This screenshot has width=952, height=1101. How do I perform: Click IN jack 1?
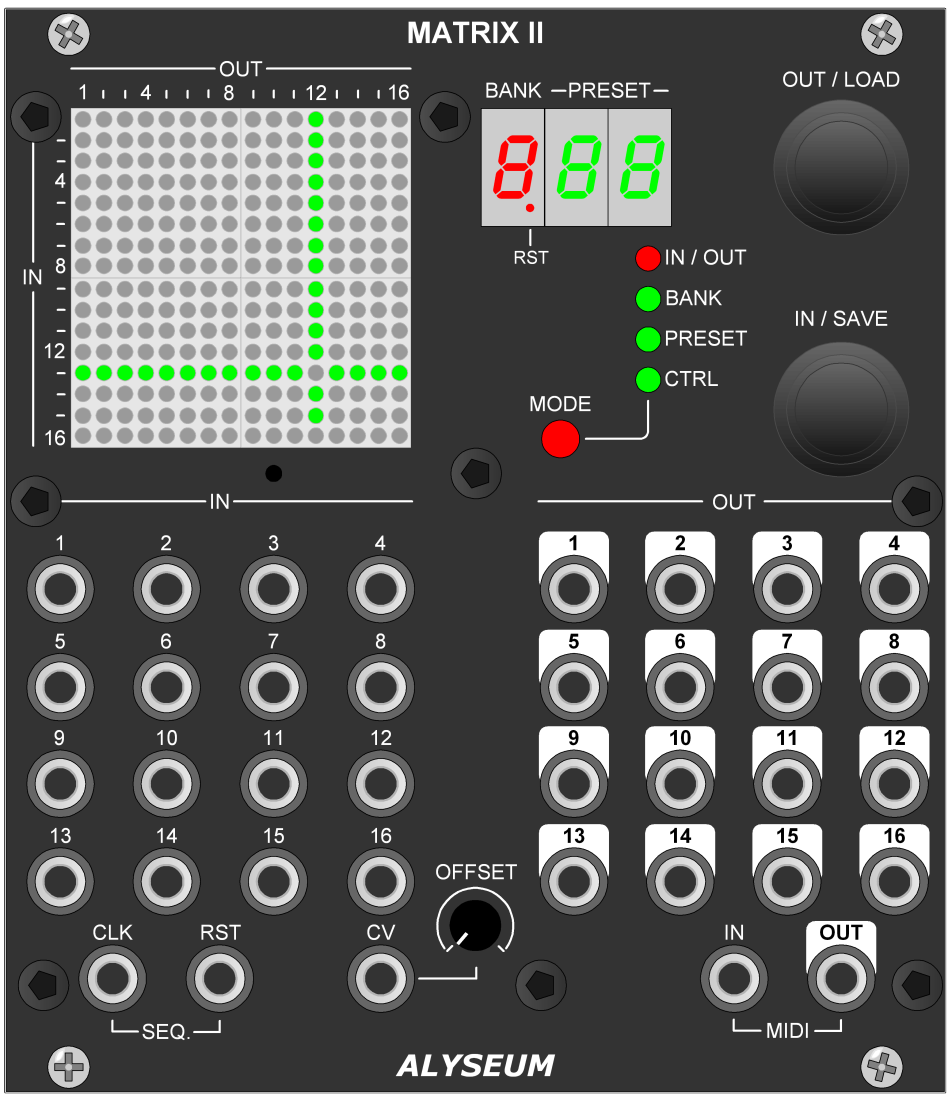tap(60, 589)
